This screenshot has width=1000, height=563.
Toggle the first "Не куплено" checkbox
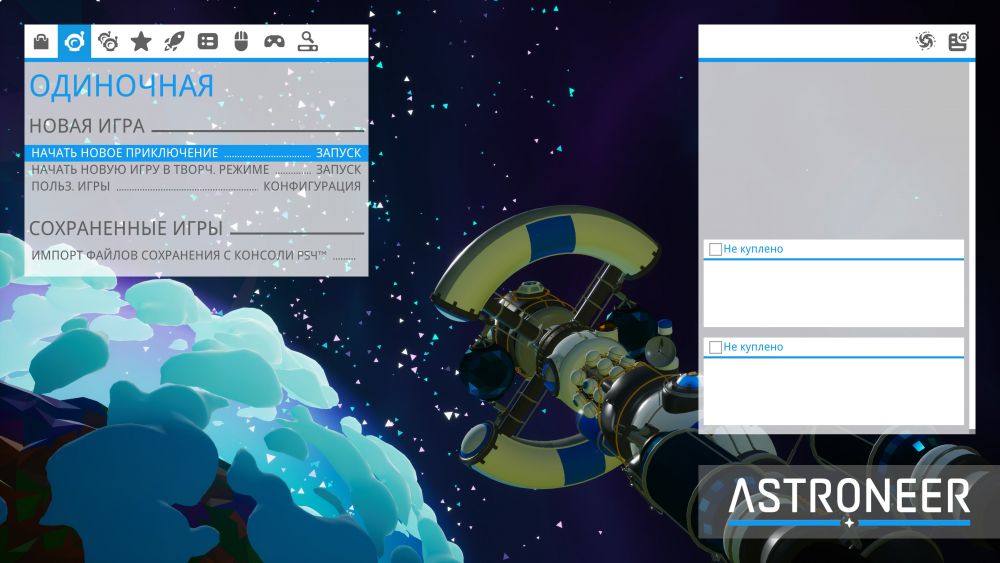(715, 249)
